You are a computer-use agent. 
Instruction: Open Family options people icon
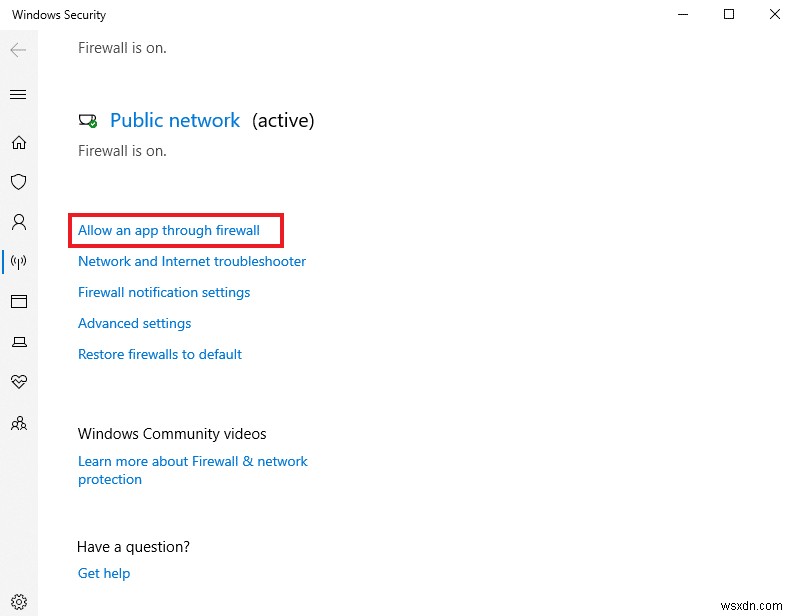coord(18,423)
